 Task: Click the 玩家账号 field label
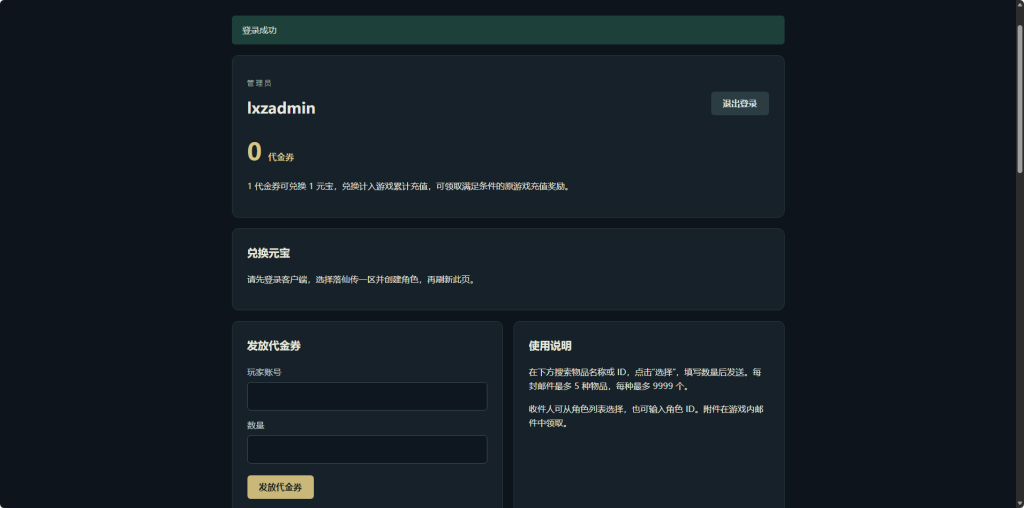264,372
